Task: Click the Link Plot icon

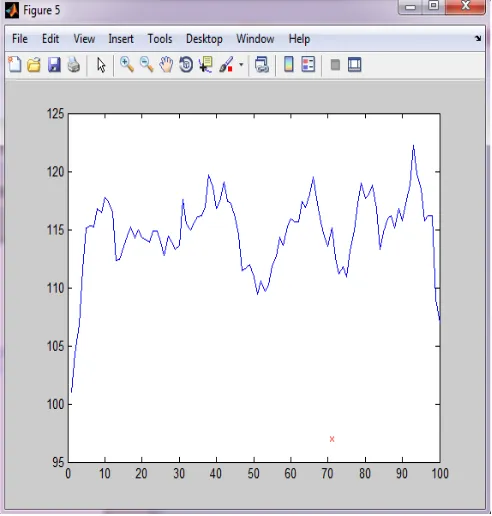Action: click(x=262, y=64)
